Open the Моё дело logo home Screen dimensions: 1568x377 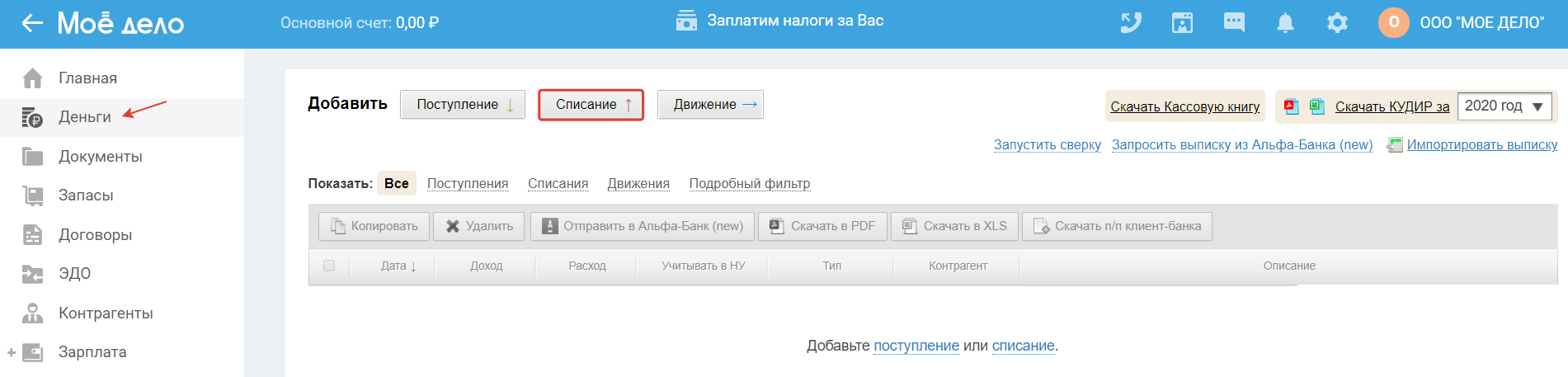(x=120, y=23)
